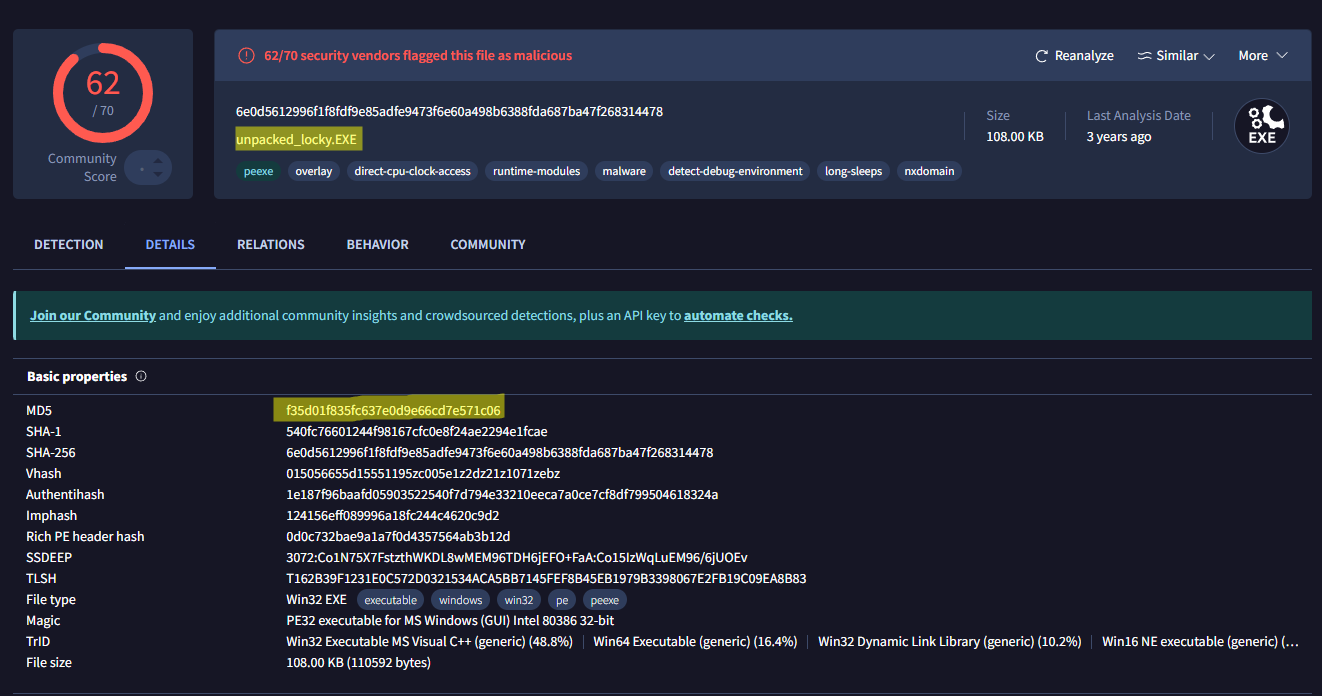Viewport: 1322px width, 696px height.
Task: Click the MD5 value f35d01f835fc637e0d9e66cd7e571c06
Action: click(393, 410)
